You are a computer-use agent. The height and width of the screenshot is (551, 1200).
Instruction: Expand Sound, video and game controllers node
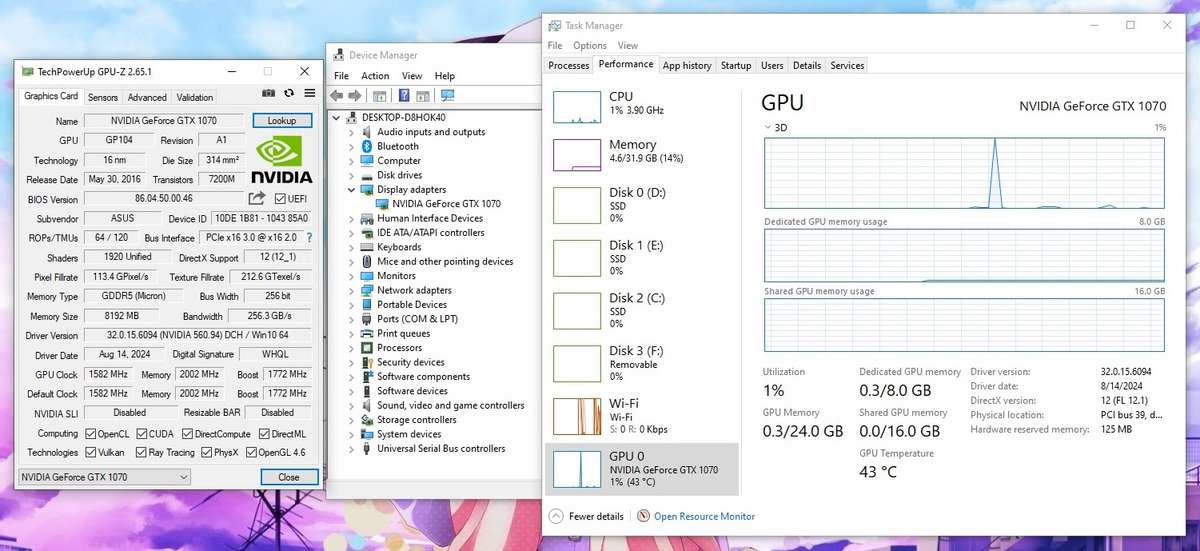point(351,405)
